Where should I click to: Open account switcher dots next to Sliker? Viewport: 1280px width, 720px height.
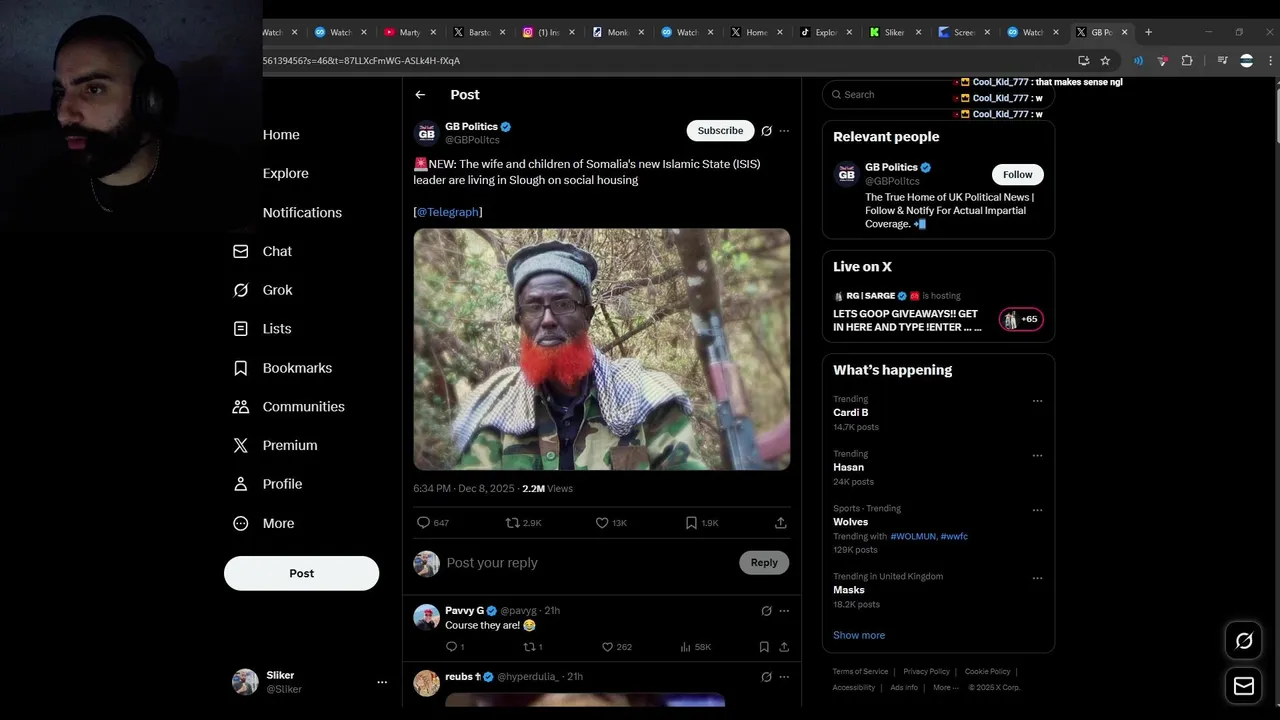[x=382, y=682]
